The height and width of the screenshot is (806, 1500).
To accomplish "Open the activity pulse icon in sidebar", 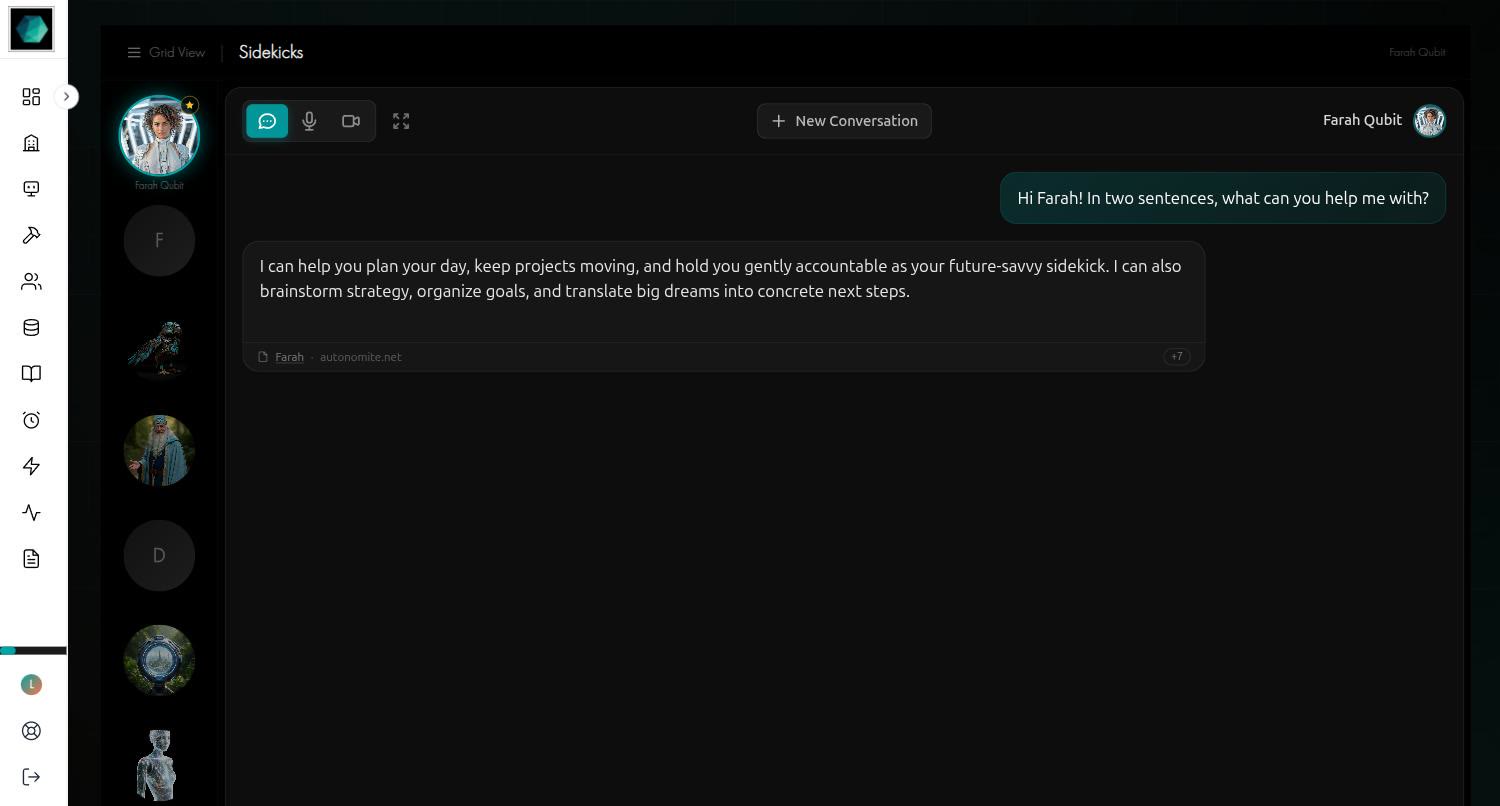I will point(31,513).
